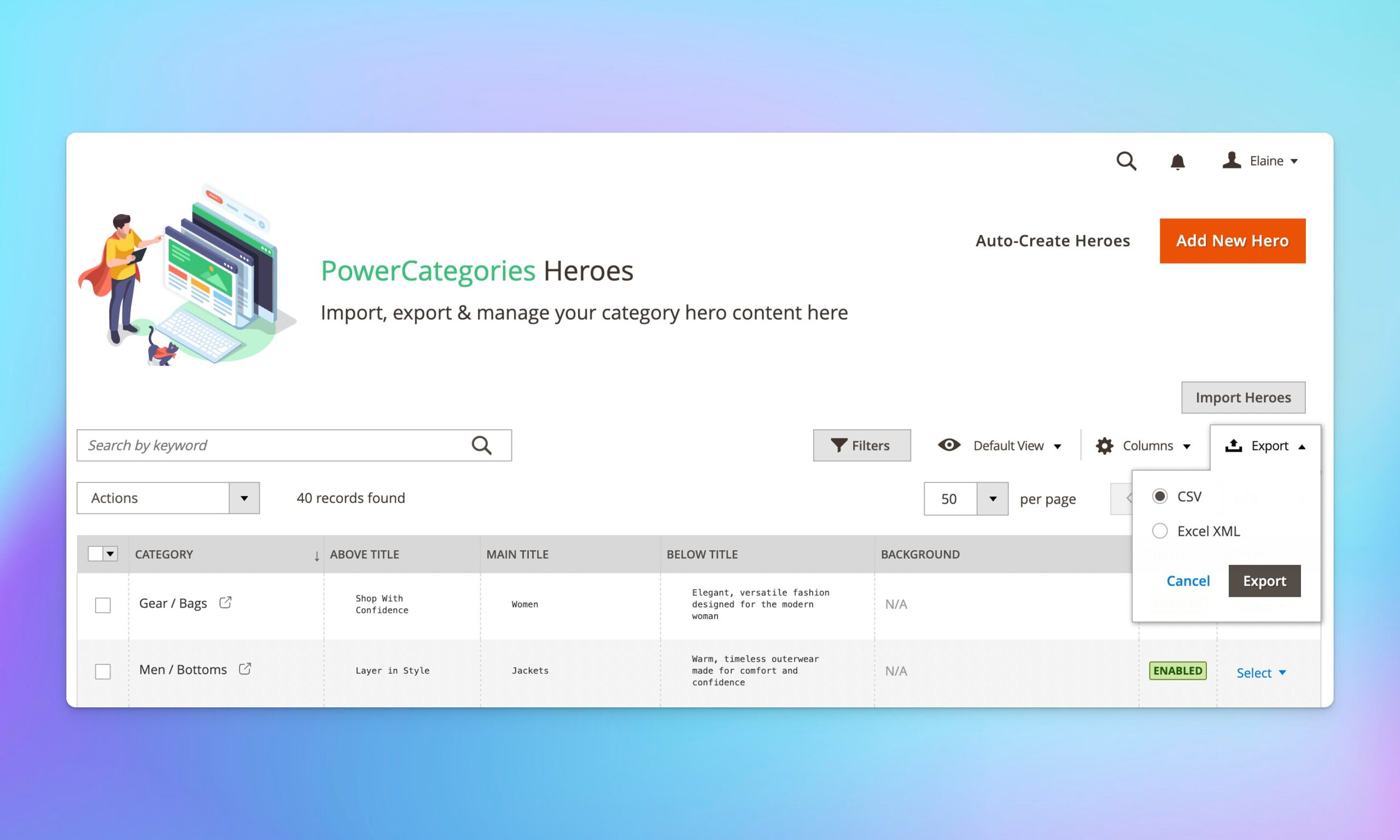1400x840 pixels.
Task: Click the user account avatar icon
Action: 1231,160
